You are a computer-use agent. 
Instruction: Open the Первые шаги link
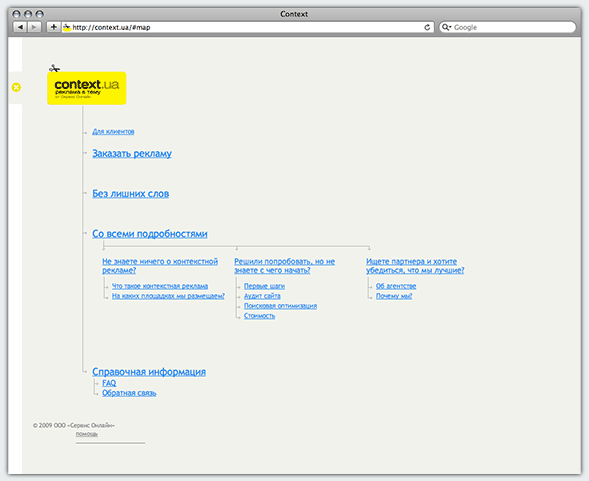pyautogui.click(x=264, y=286)
